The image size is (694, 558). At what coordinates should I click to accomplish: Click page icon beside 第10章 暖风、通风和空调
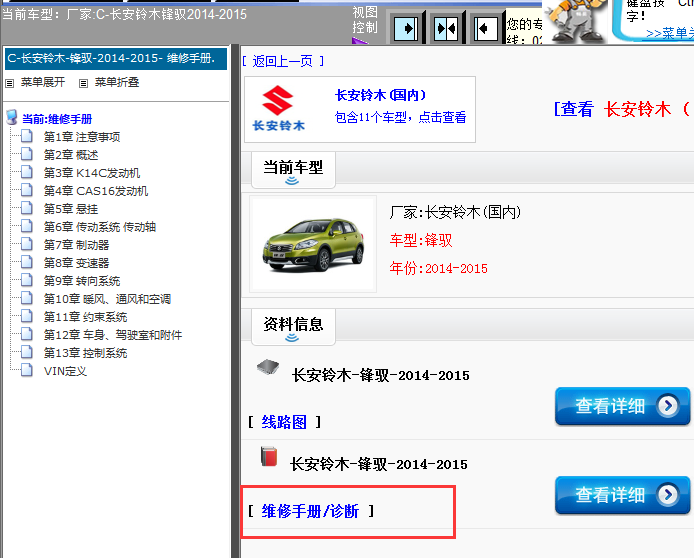click(x=27, y=298)
